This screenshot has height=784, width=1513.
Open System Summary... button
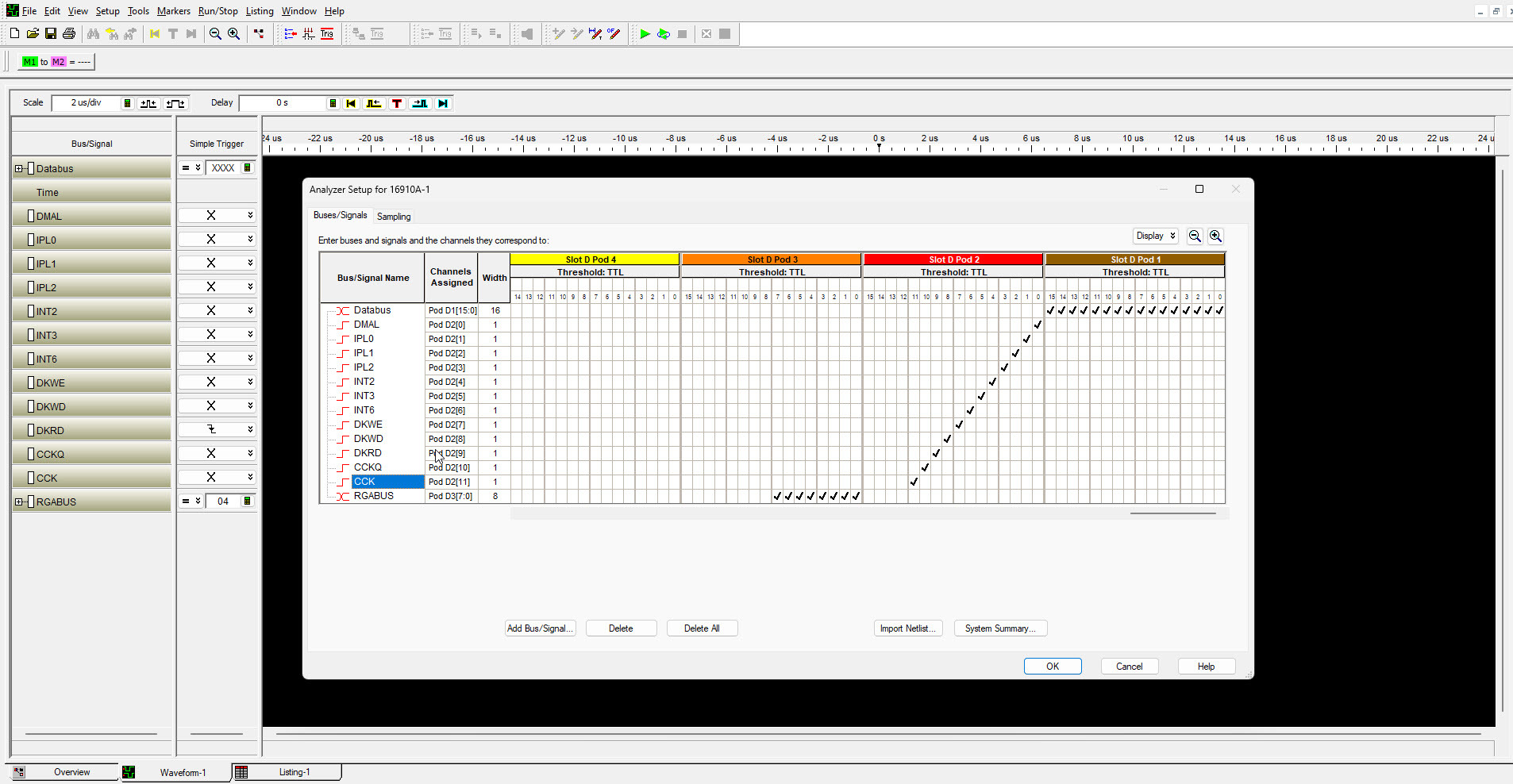[x=1000, y=628]
